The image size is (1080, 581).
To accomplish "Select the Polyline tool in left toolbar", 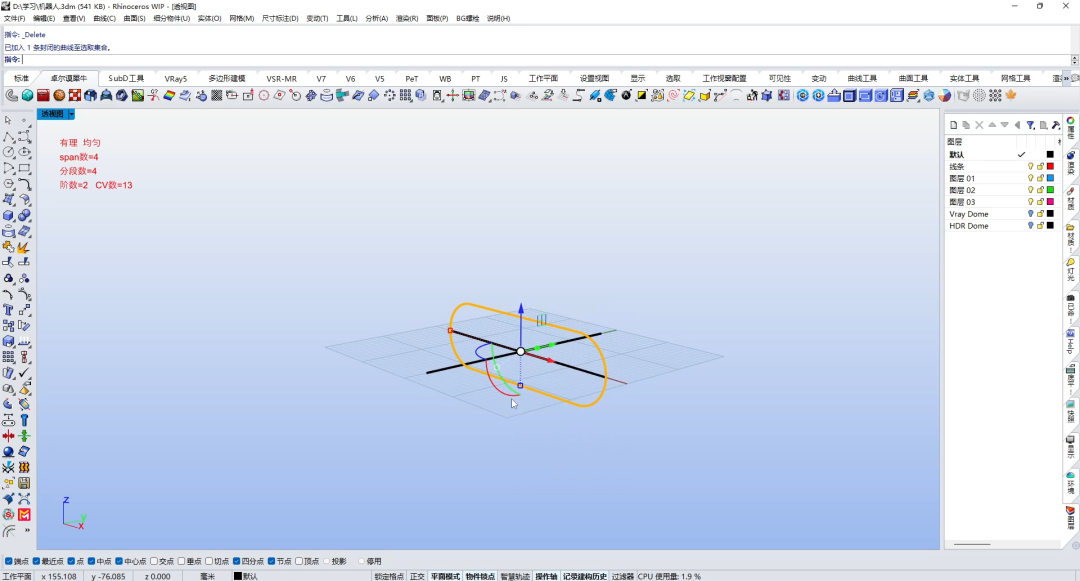I will (x=8, y=136).
